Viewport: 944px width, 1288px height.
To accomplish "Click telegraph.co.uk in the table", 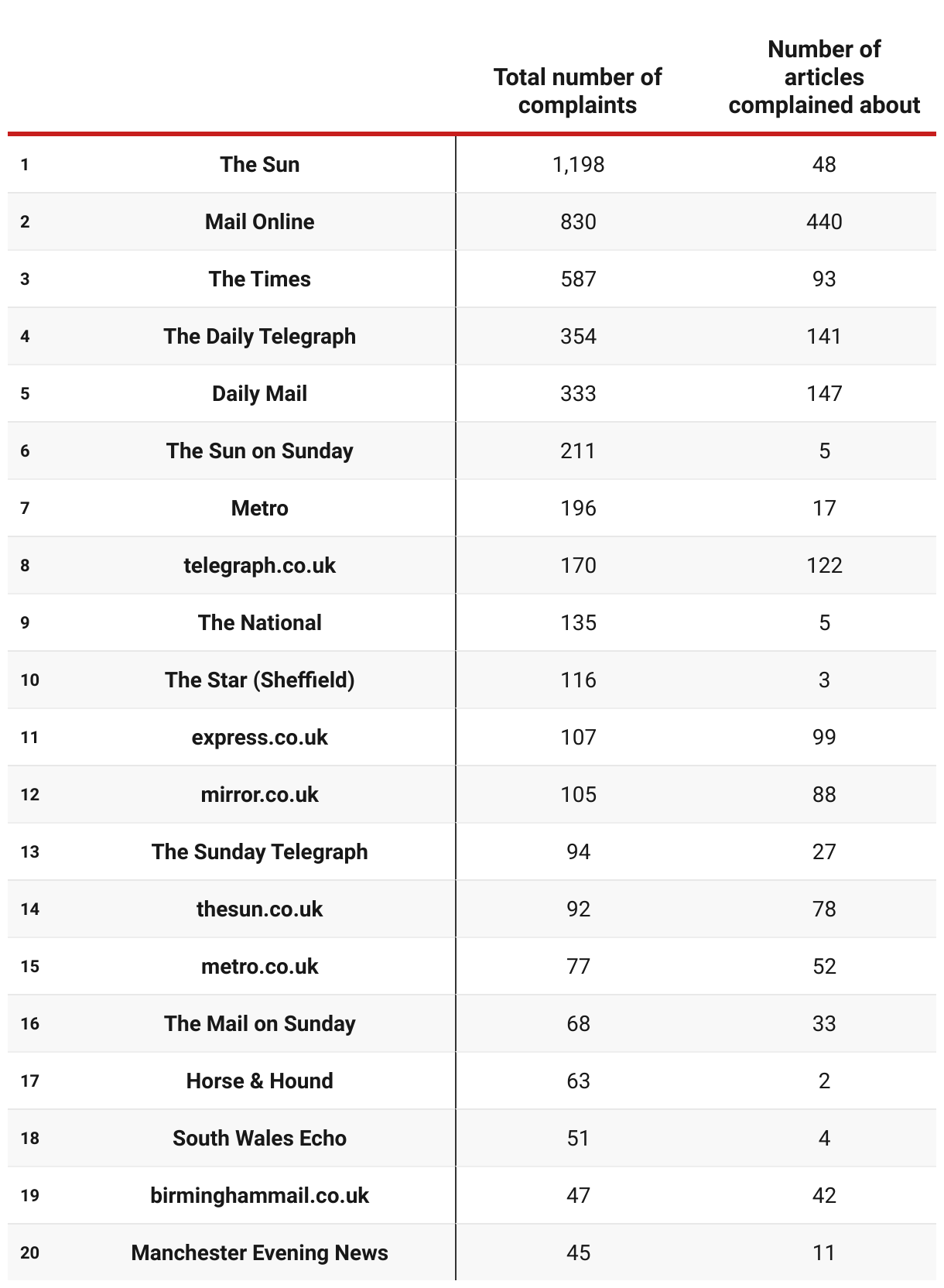I will 259,565.
